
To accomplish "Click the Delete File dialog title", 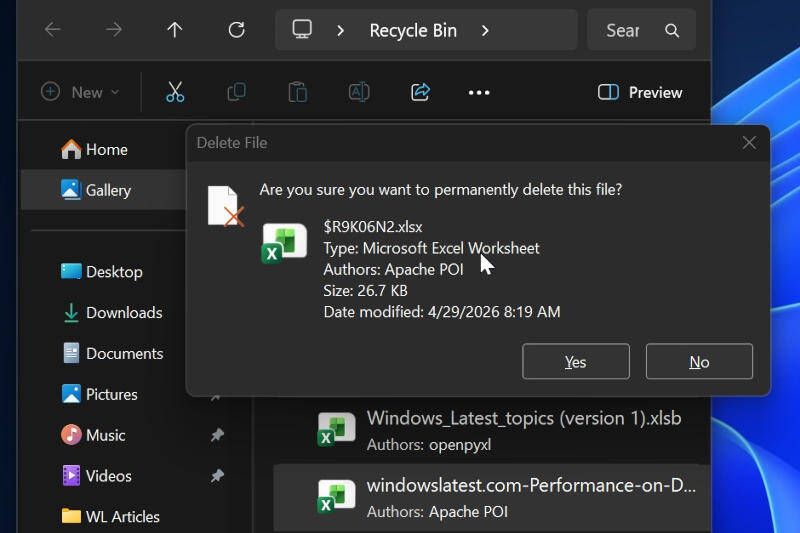I will (x=232, y=143).
